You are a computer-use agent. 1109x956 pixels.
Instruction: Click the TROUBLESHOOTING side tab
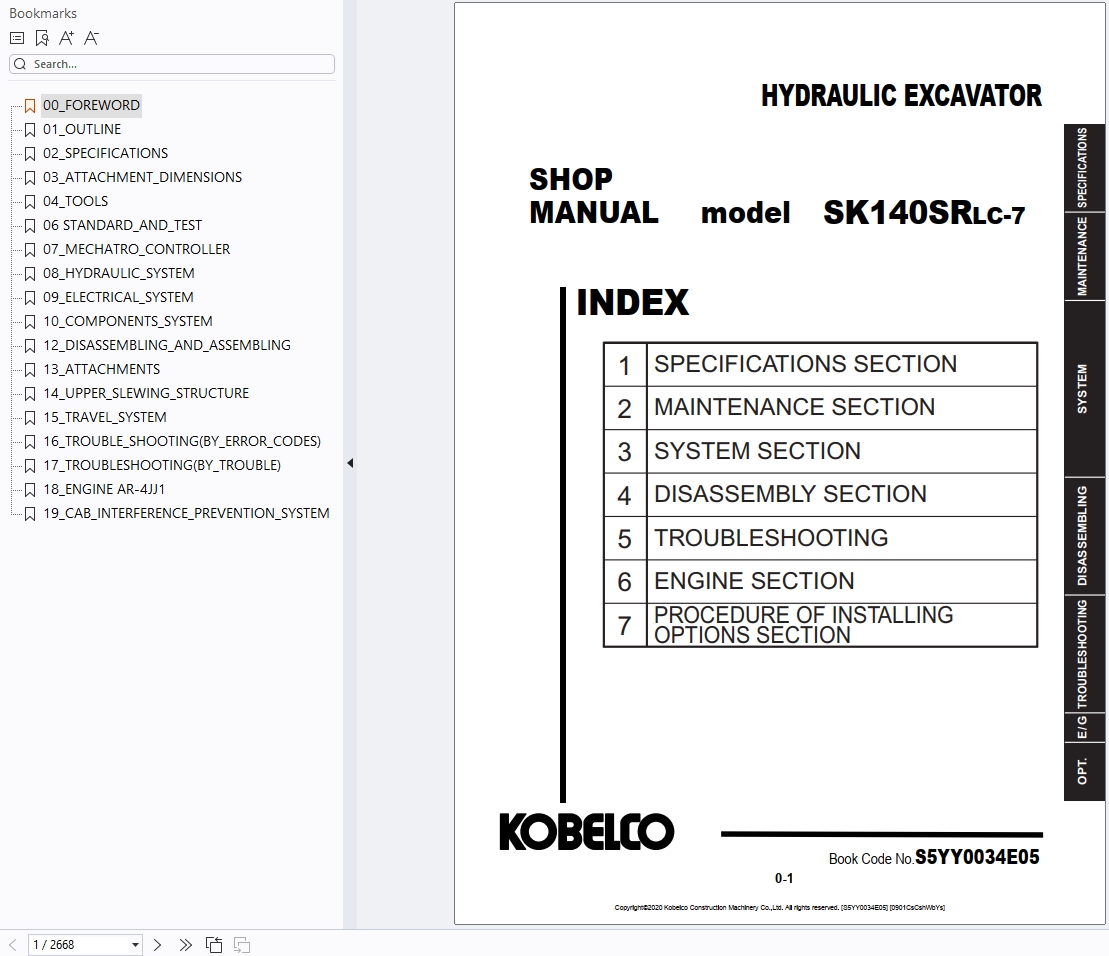tap(1082, 653)
